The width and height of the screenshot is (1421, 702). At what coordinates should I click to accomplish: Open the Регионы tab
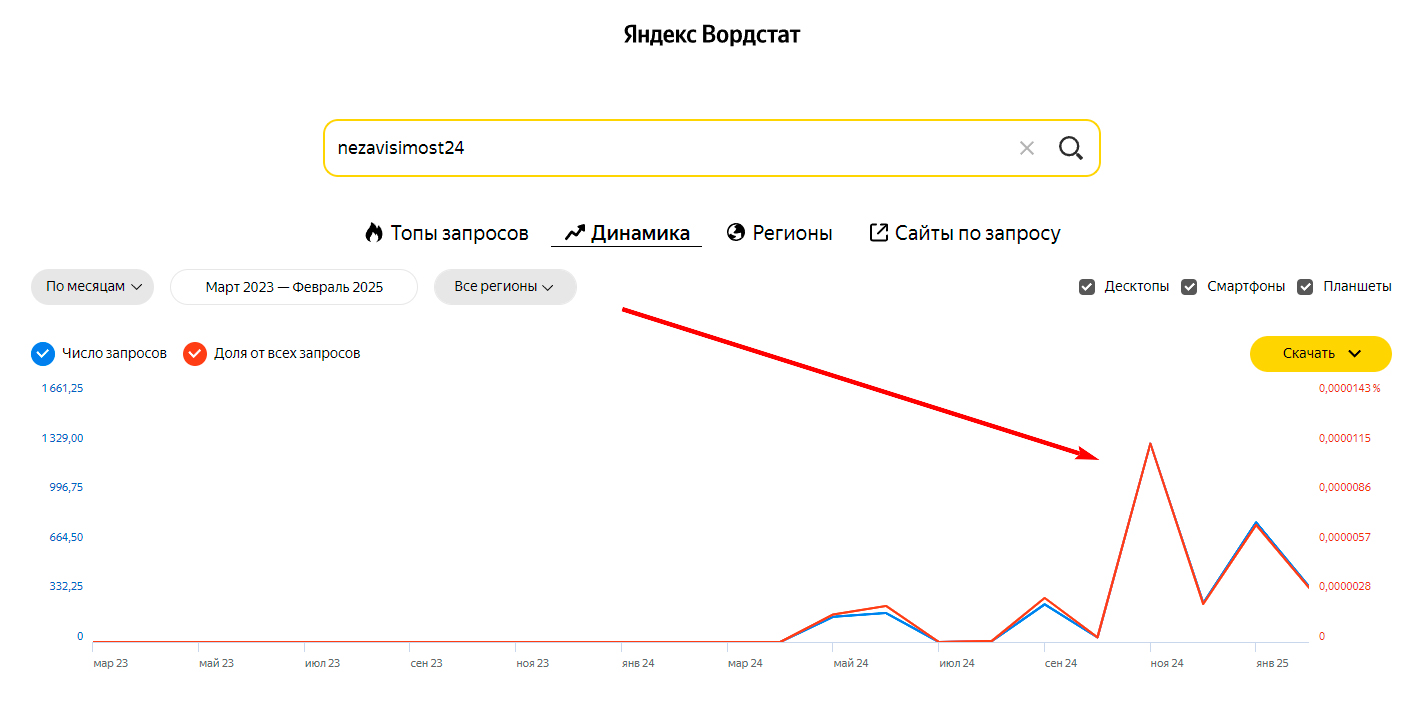pos(792,233)
